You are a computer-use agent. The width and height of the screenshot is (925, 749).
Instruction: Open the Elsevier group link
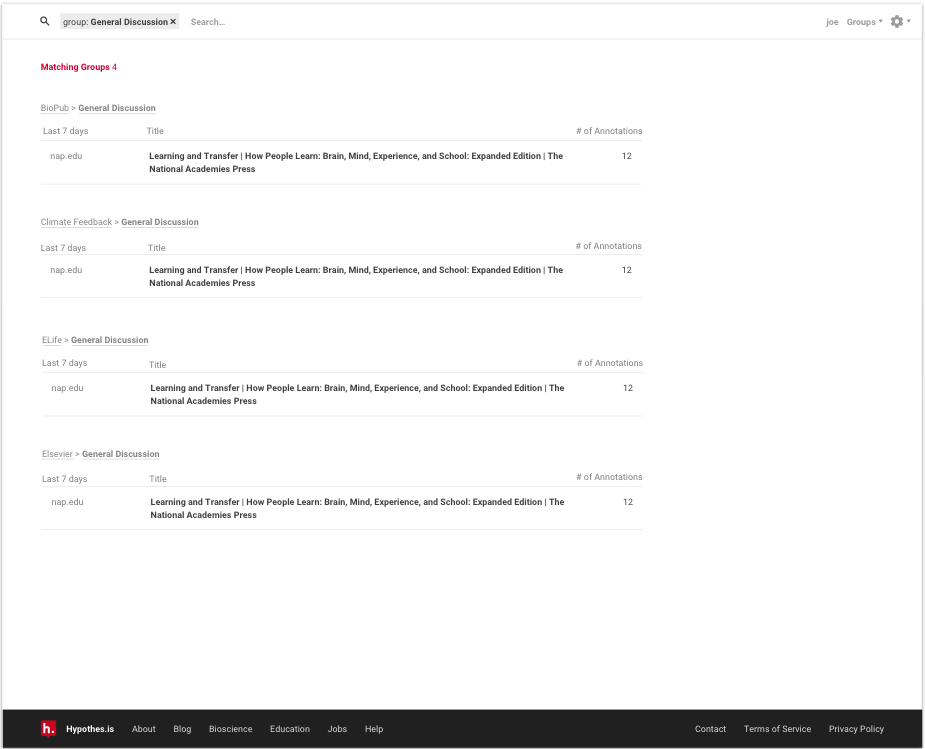pyautogui.click(x=57, y=454)
